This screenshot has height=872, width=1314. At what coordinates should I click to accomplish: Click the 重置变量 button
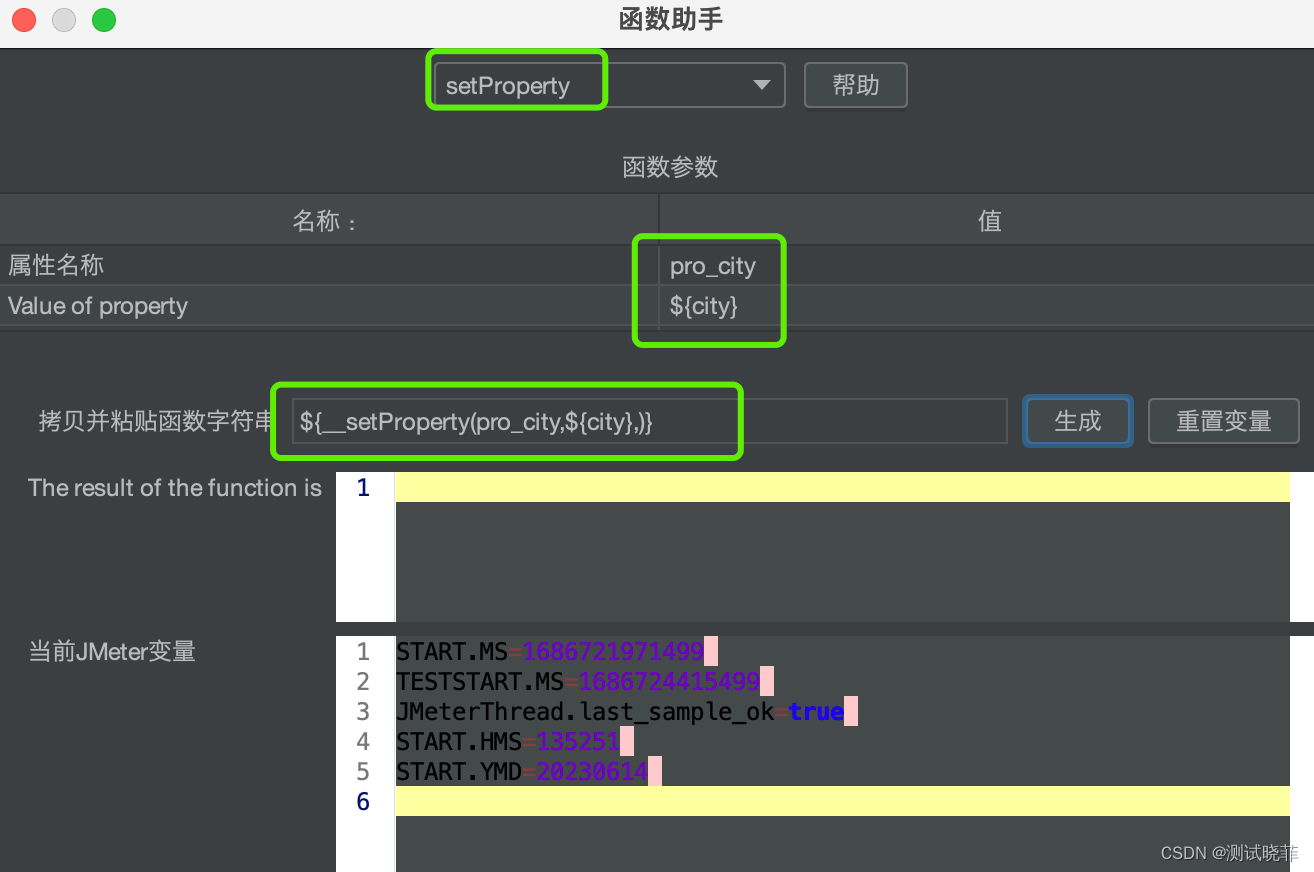pos(1223,421)
